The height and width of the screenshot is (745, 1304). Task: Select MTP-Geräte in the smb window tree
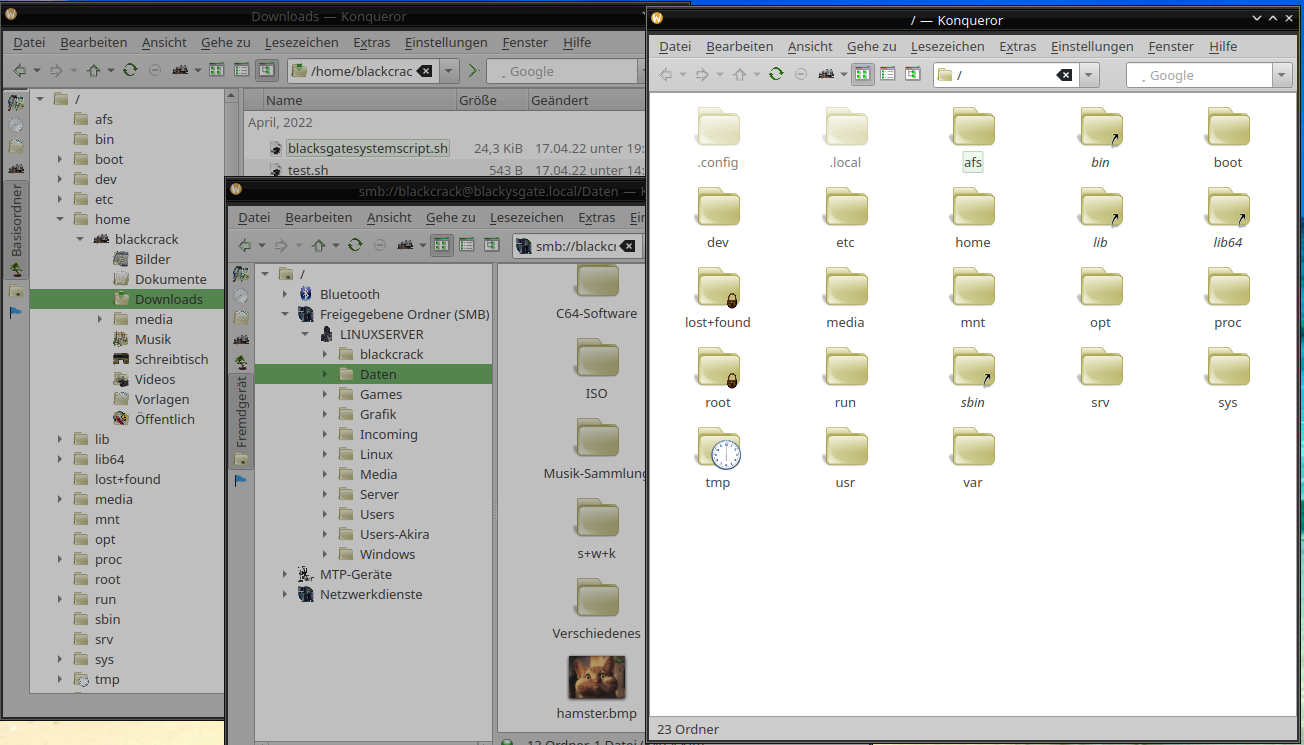(356, 574)
